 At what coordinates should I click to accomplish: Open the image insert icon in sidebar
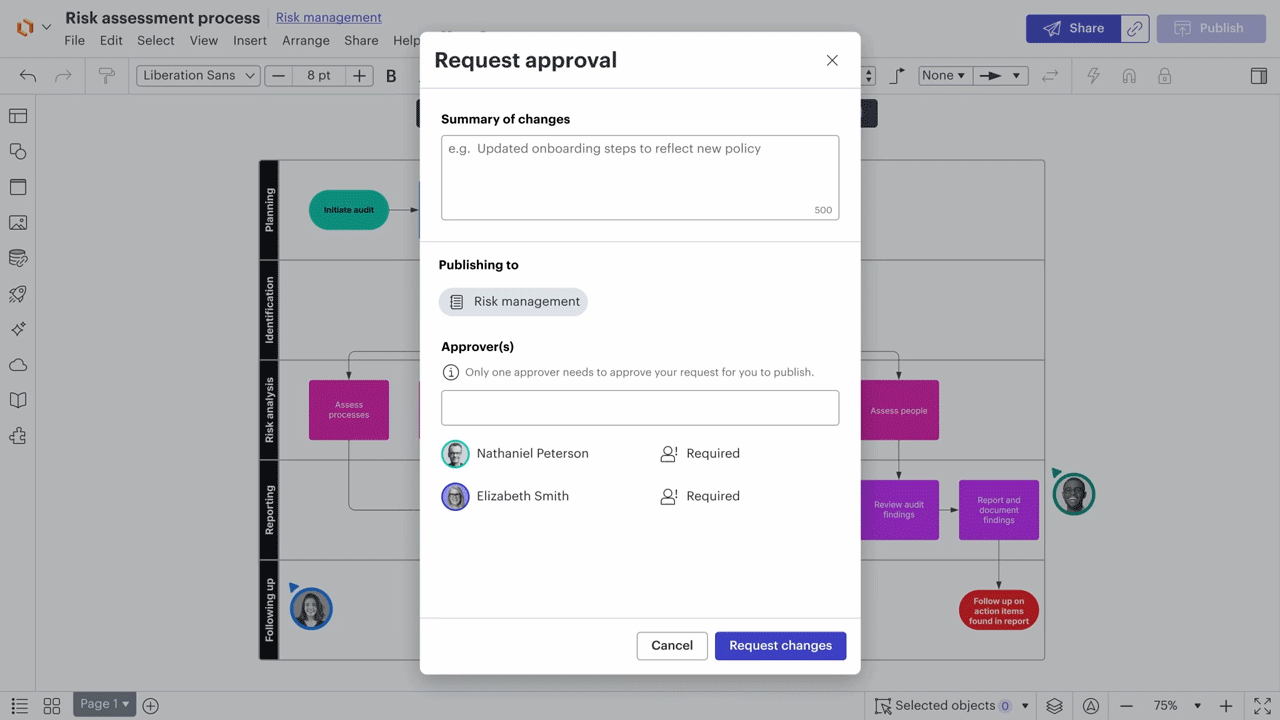[18, 223]
